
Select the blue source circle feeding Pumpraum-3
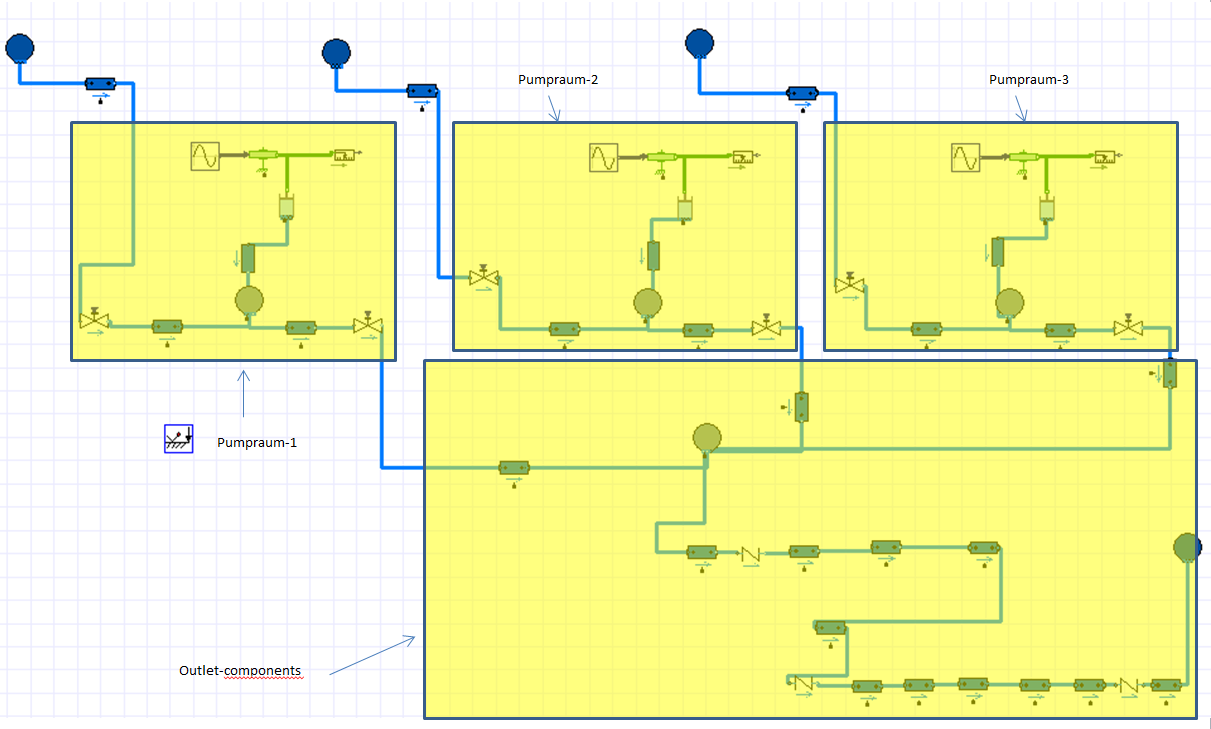[700, 42]
